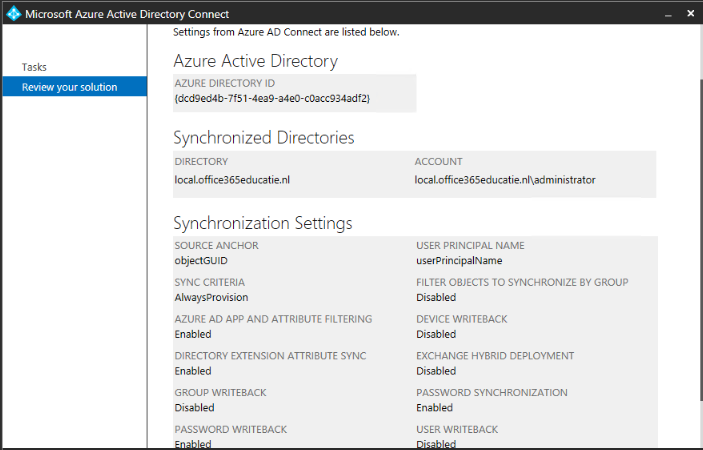Click the AlwaysProvision sync criteria value
This screenshot has width=703, height=450.
[x=211, y=297]
